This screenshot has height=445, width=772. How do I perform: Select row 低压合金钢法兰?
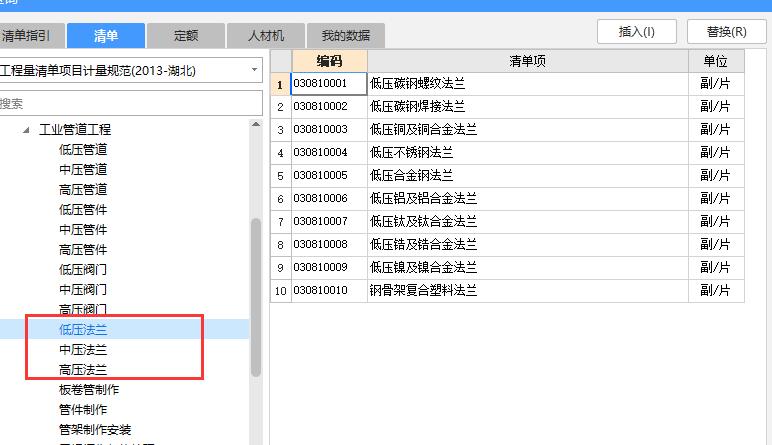[x=528, y=176]
